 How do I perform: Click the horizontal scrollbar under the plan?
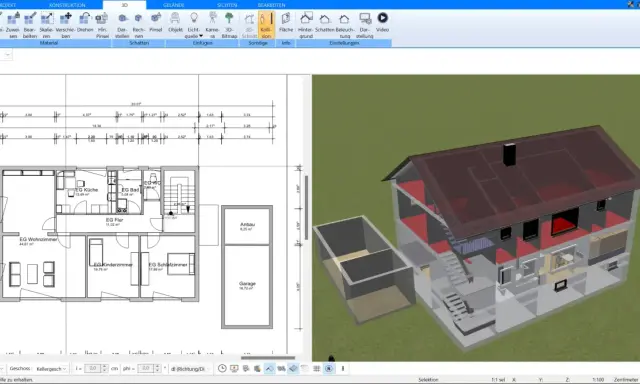(x=268, y=358)
